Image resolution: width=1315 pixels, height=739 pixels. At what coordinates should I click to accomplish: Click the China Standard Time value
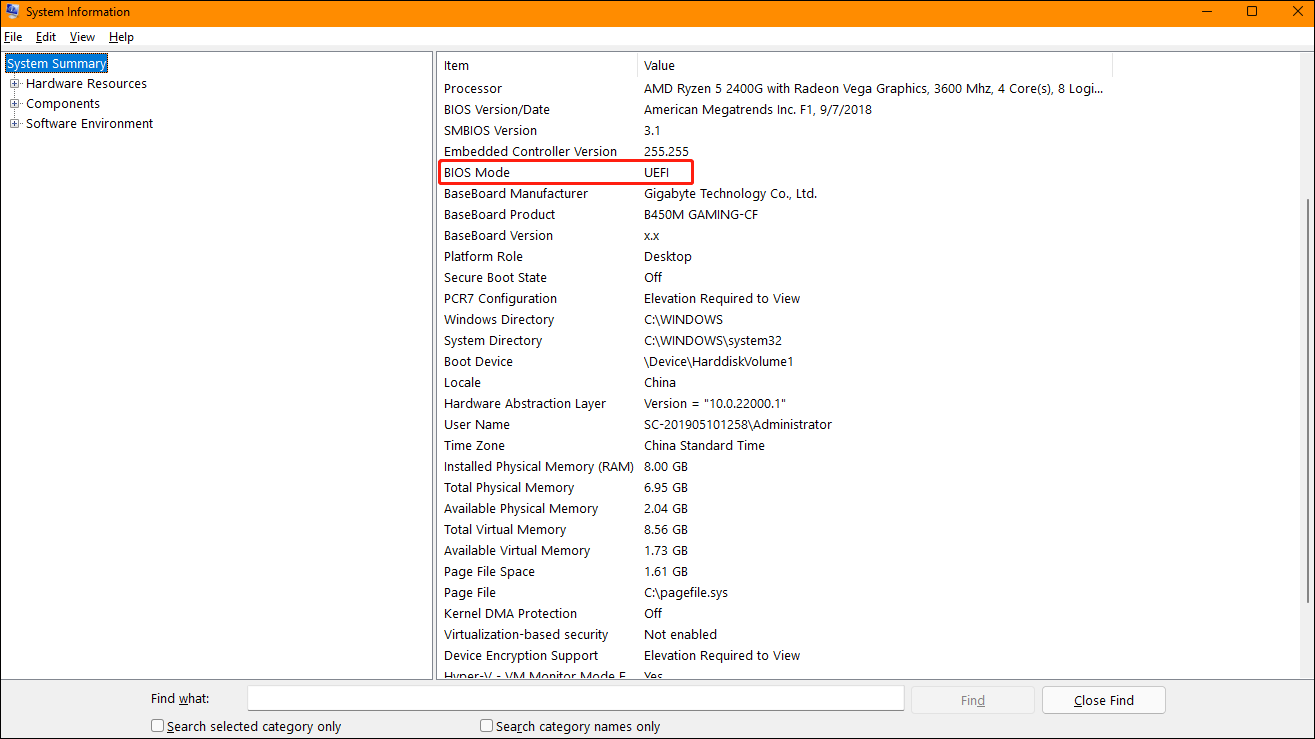(x=704, y=446)
